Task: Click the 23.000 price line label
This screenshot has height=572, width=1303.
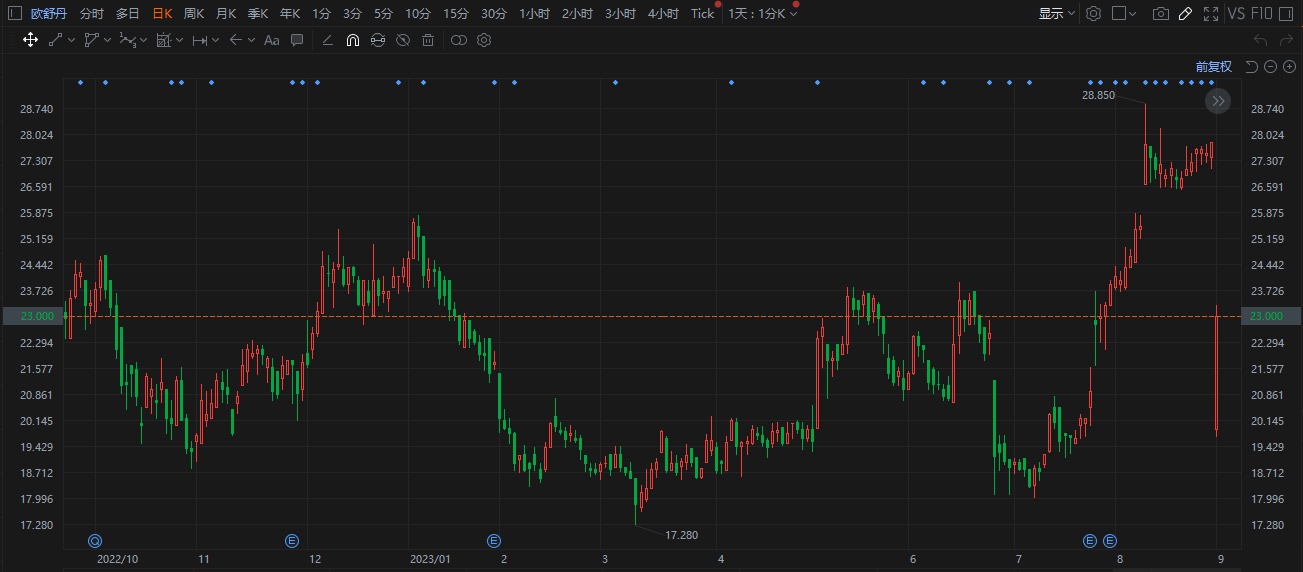Action: tap(1265, 316)
